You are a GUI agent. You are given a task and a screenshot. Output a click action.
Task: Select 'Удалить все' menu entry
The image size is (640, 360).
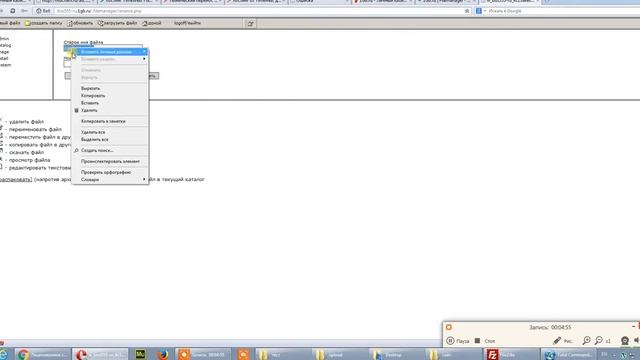point(110,132)
